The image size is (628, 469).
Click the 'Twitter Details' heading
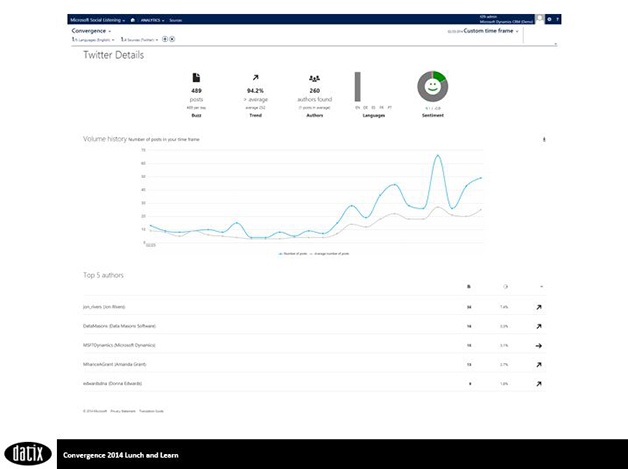(113, 55)
